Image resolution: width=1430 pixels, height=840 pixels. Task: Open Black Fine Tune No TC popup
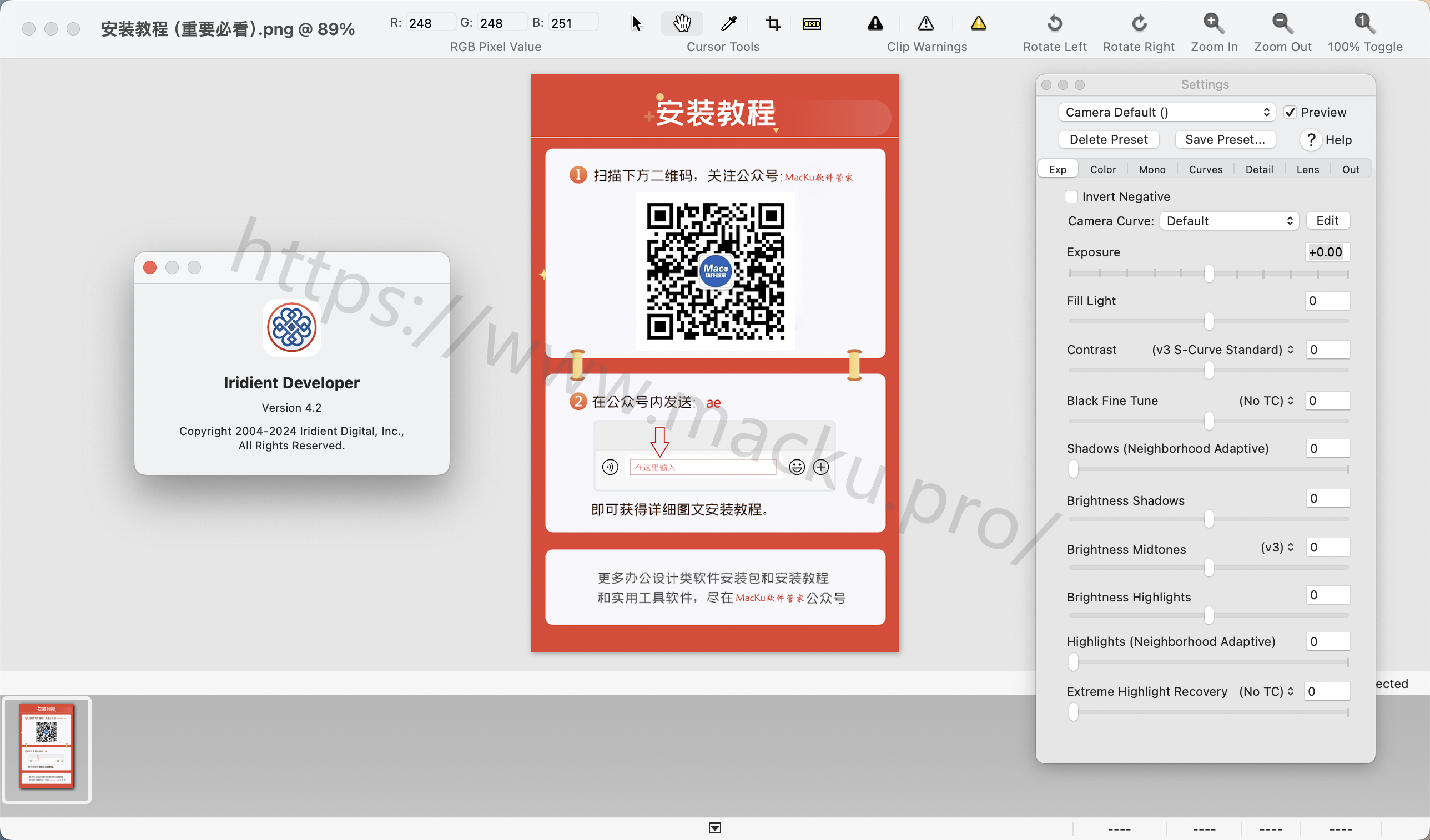[x=1266, y=401]
